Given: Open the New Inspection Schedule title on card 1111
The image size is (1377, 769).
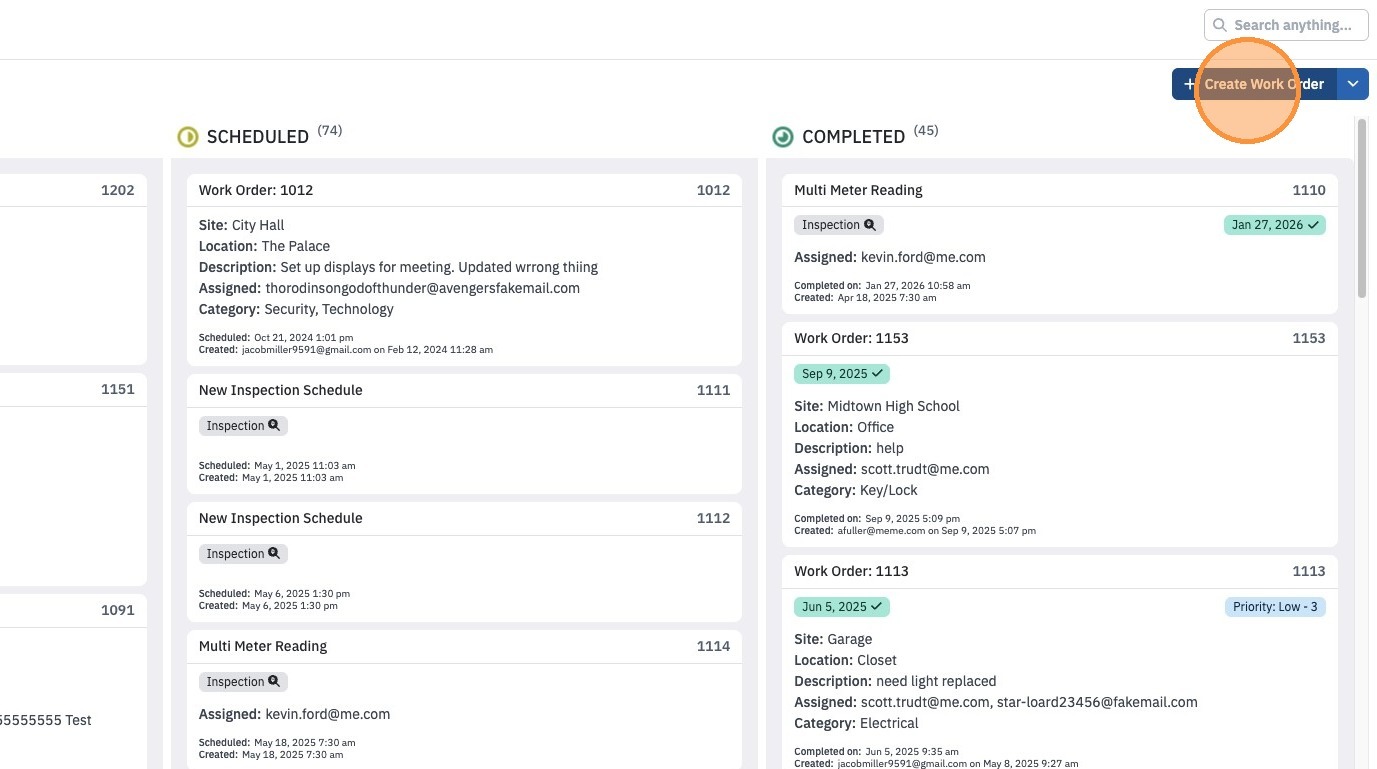Looking at the screenshot, I should (x=281, y=390).
